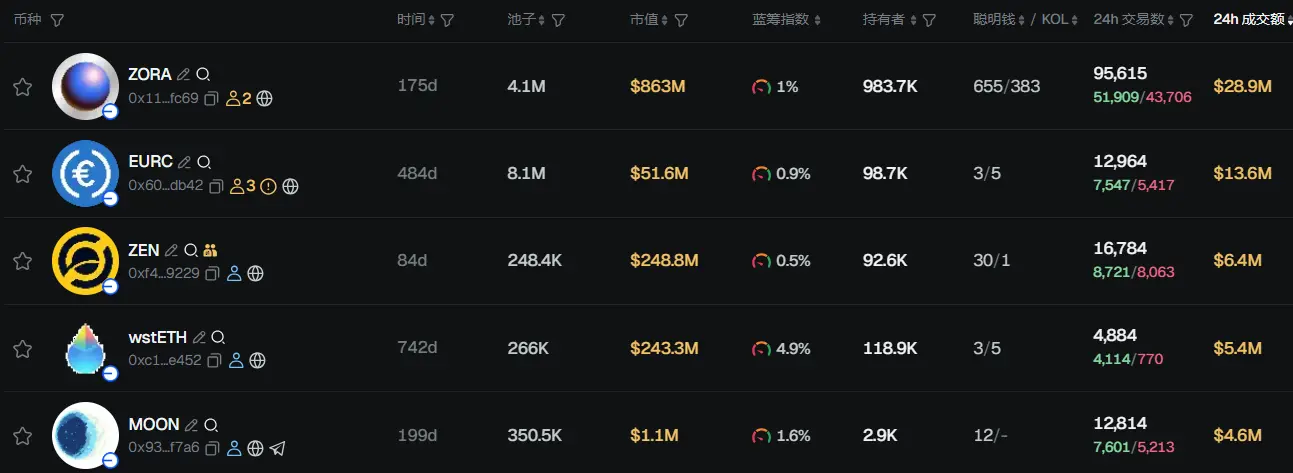Image resolution: width=1293 pixels, height=473 pixels.
Task: Click the search icon beside wstETH
Action: [x=218, y=337]
